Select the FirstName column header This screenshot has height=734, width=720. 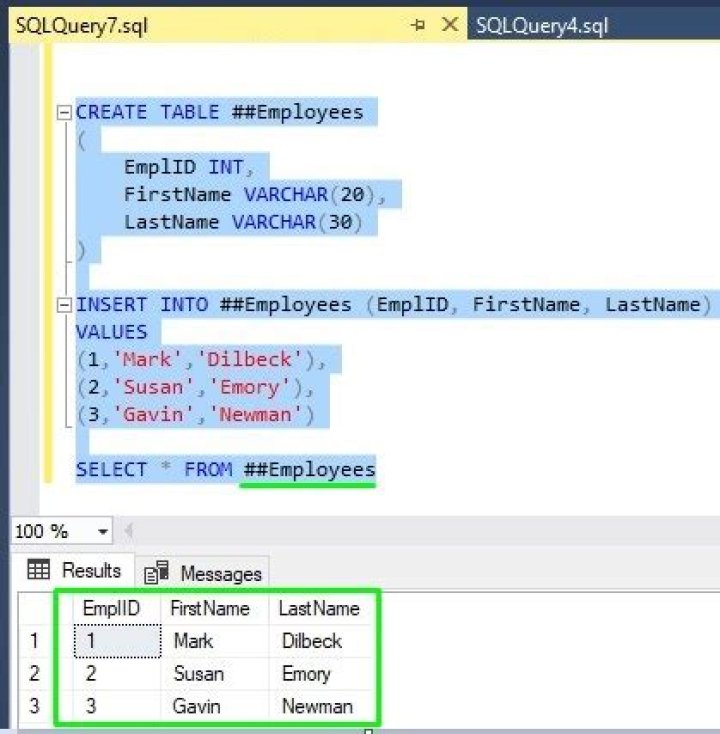coord(215,609)
